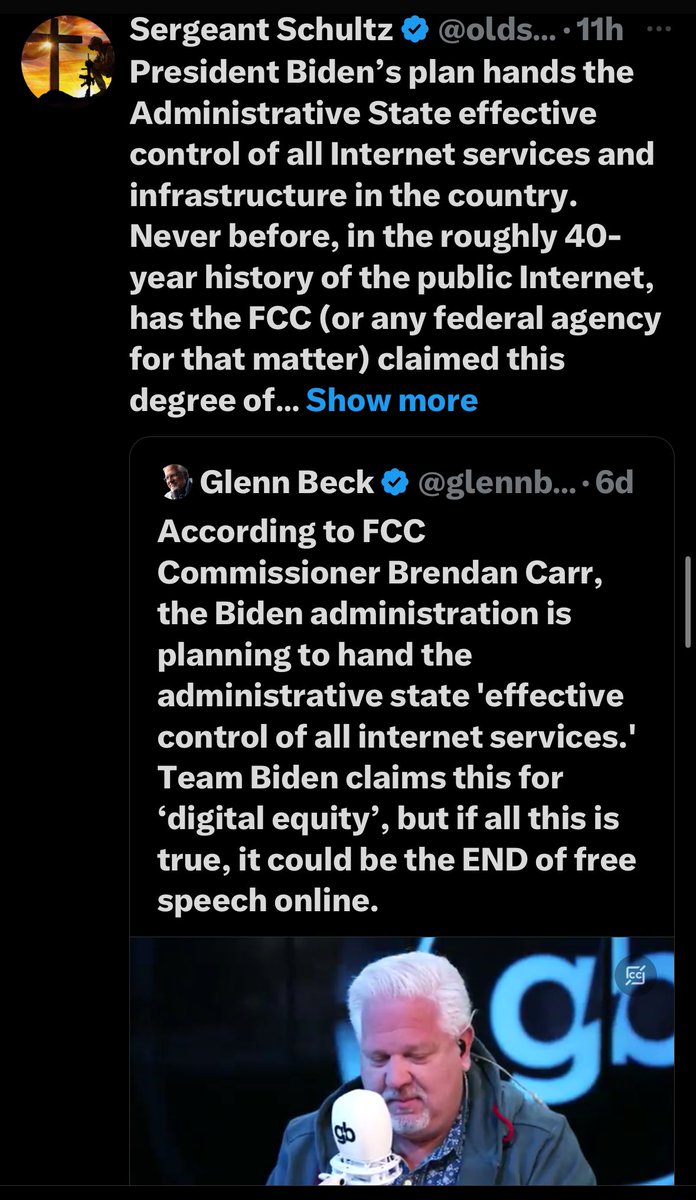Toggle closed captions on the video
Viewport: 696px width, 1200px height.
(636, 970)
